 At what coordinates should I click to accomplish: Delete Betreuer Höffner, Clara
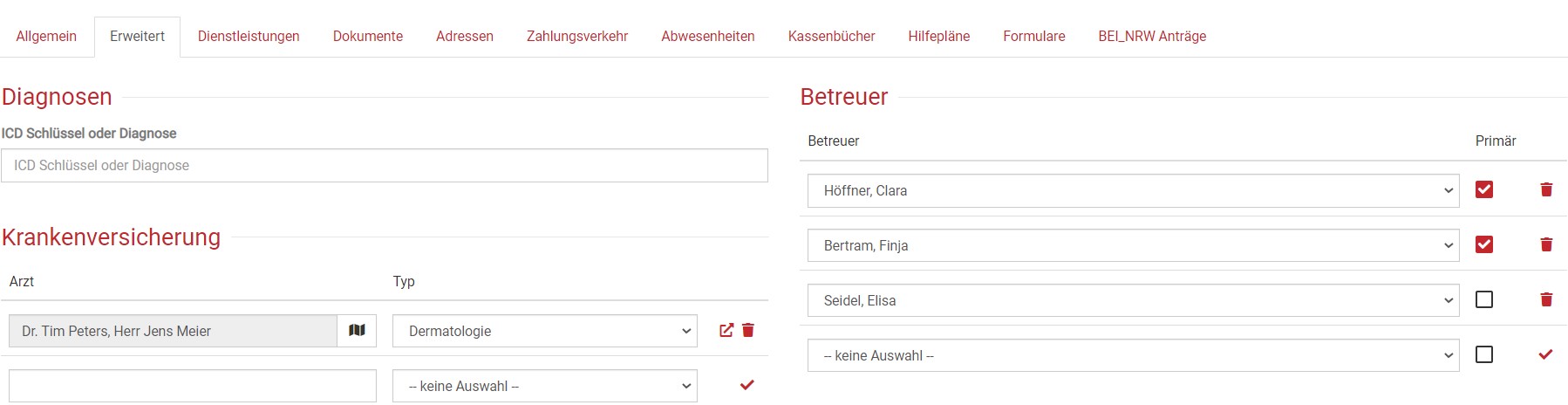coord(1546,189)
